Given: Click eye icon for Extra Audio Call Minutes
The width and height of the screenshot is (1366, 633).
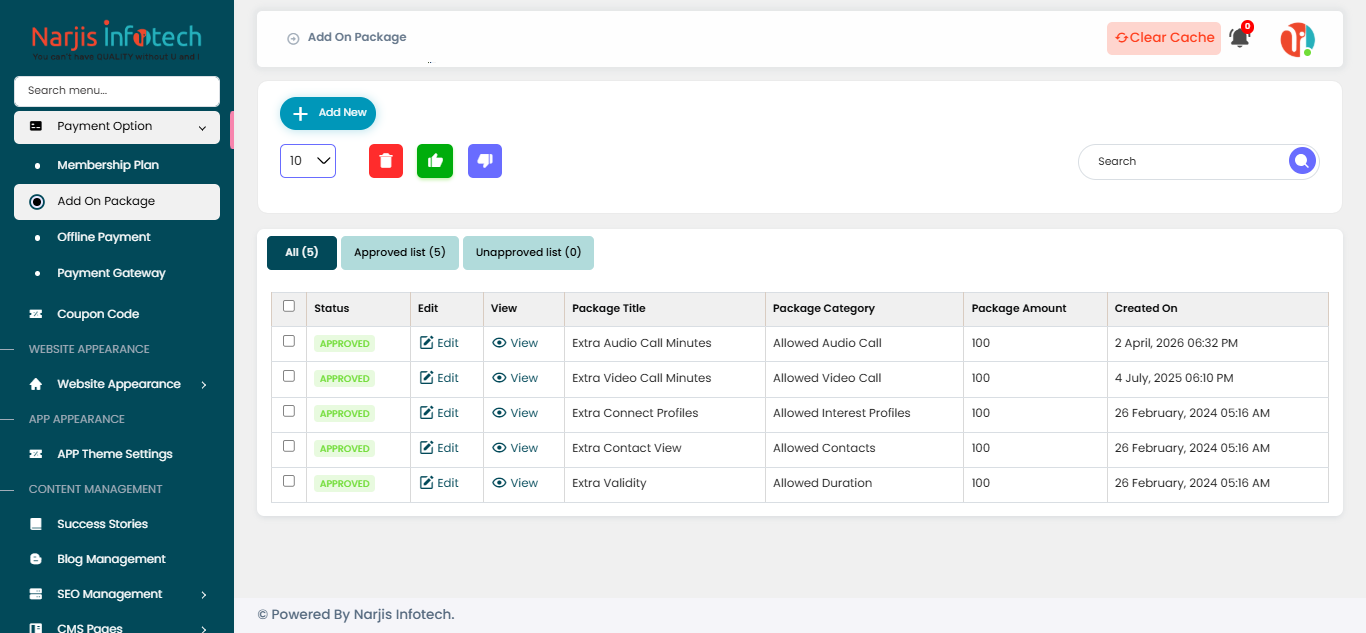Looking at the screenshot, I should pyautogui.click(x=499, y=343).
